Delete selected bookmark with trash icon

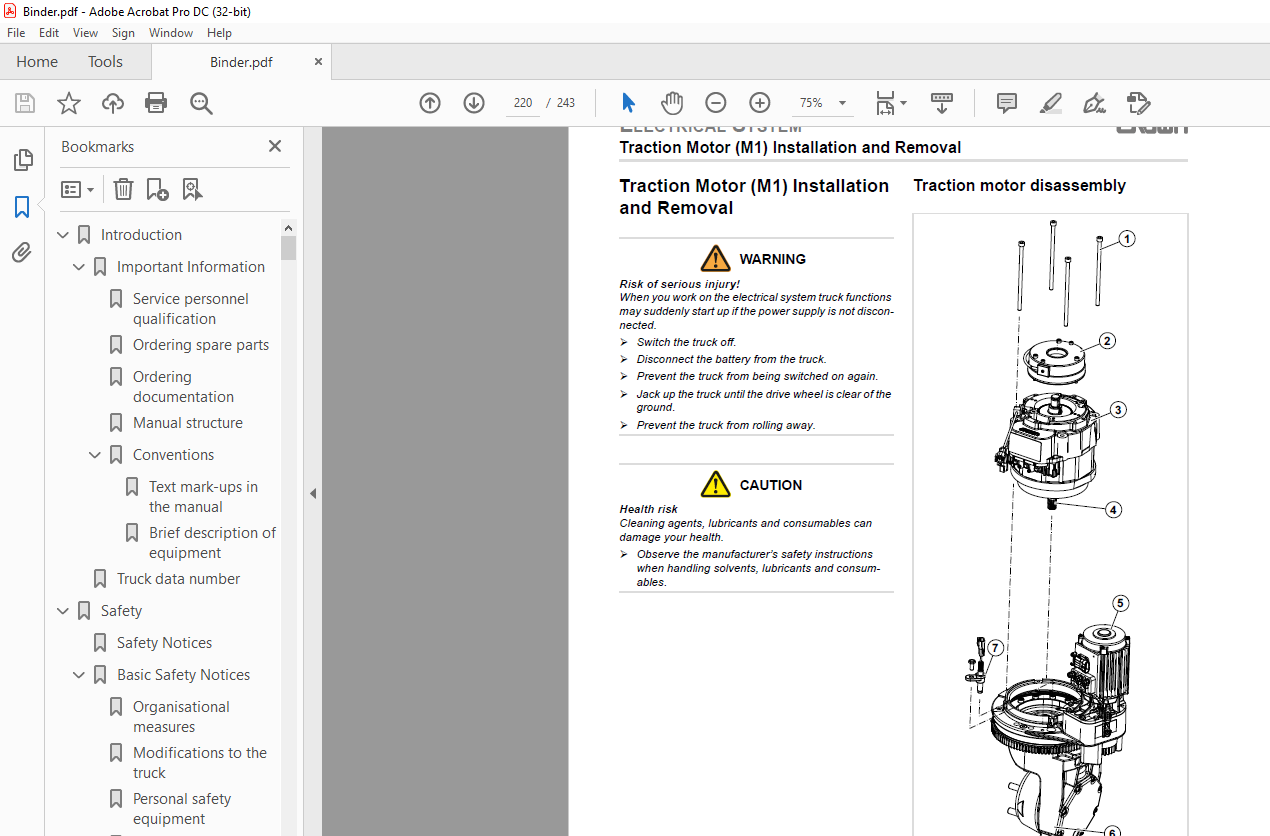pos(123,189)
